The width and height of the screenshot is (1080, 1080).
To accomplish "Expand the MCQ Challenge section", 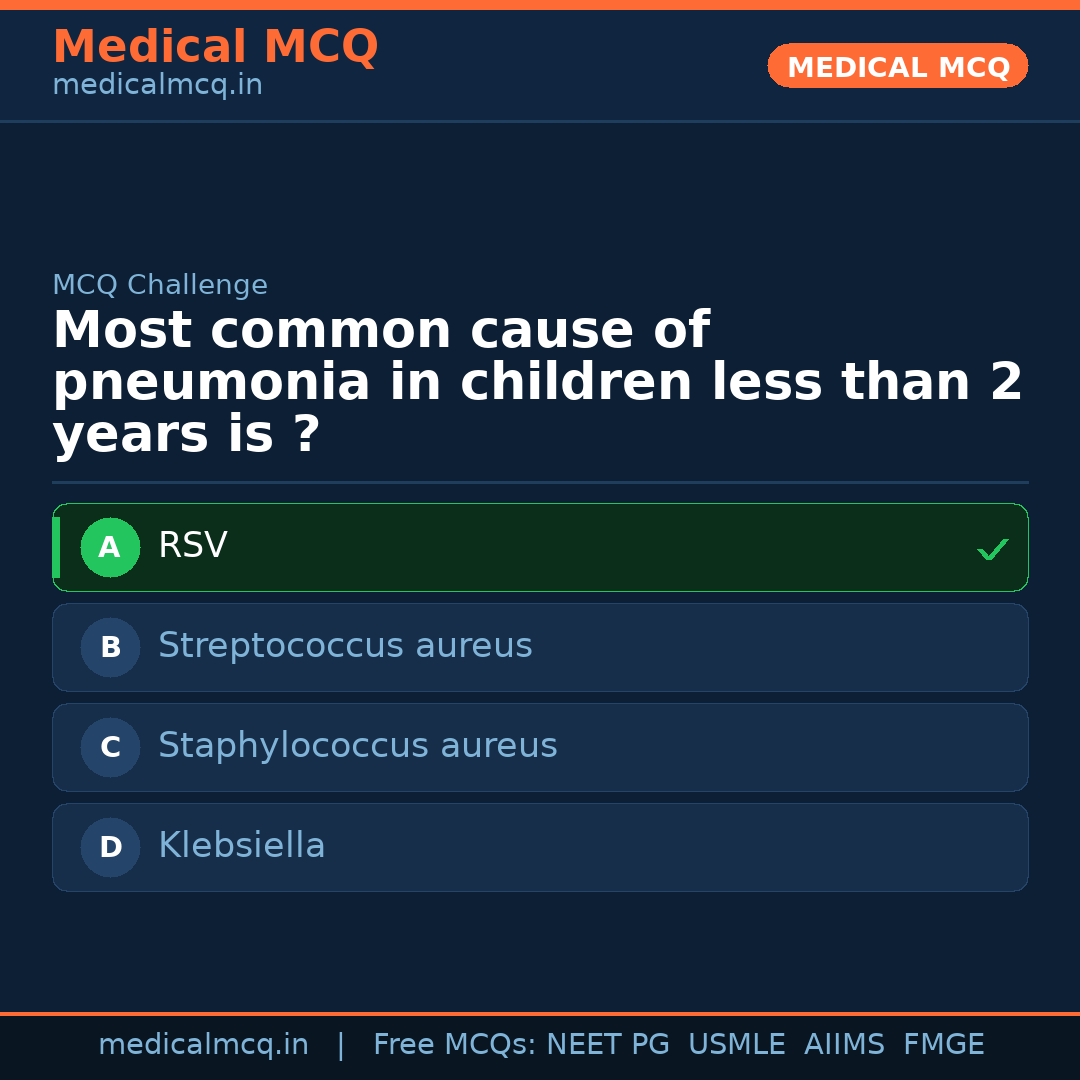I will (x=160, y=285).
